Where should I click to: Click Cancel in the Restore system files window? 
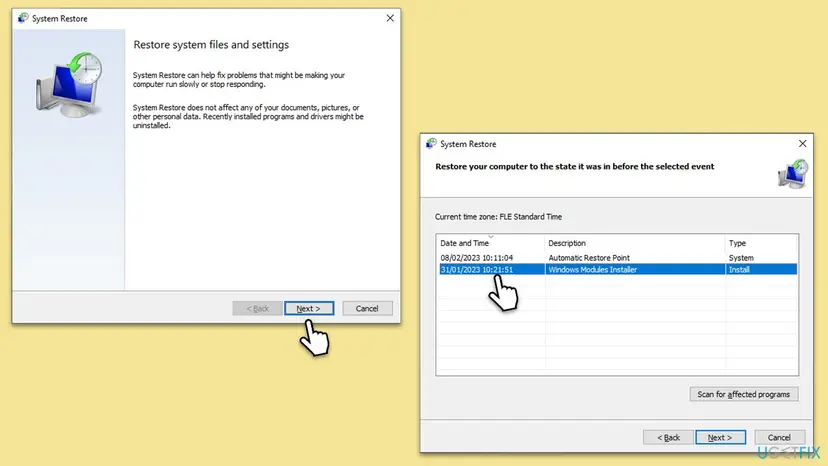pyautogui.click(x=367, y=309)
